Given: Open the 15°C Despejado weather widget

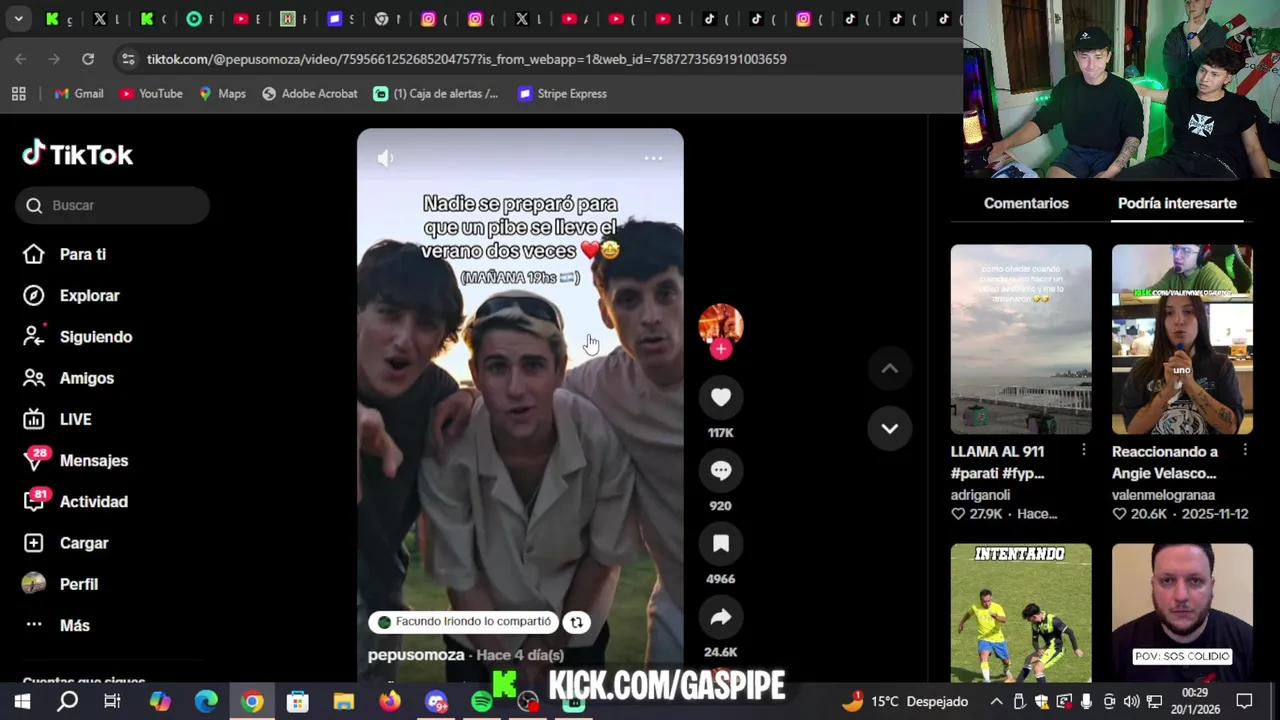Looking at the screenshot, I should (906, 701).
